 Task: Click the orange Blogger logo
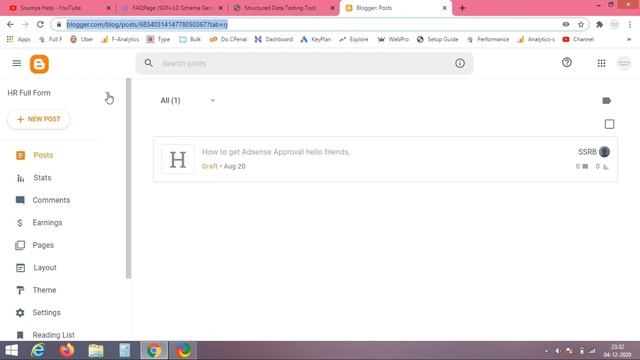tap(39, 64)
